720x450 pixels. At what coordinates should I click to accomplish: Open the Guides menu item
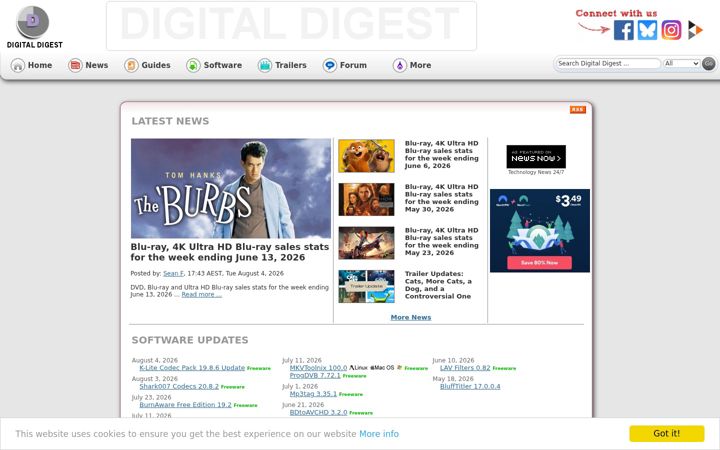(x=156, y=65)
